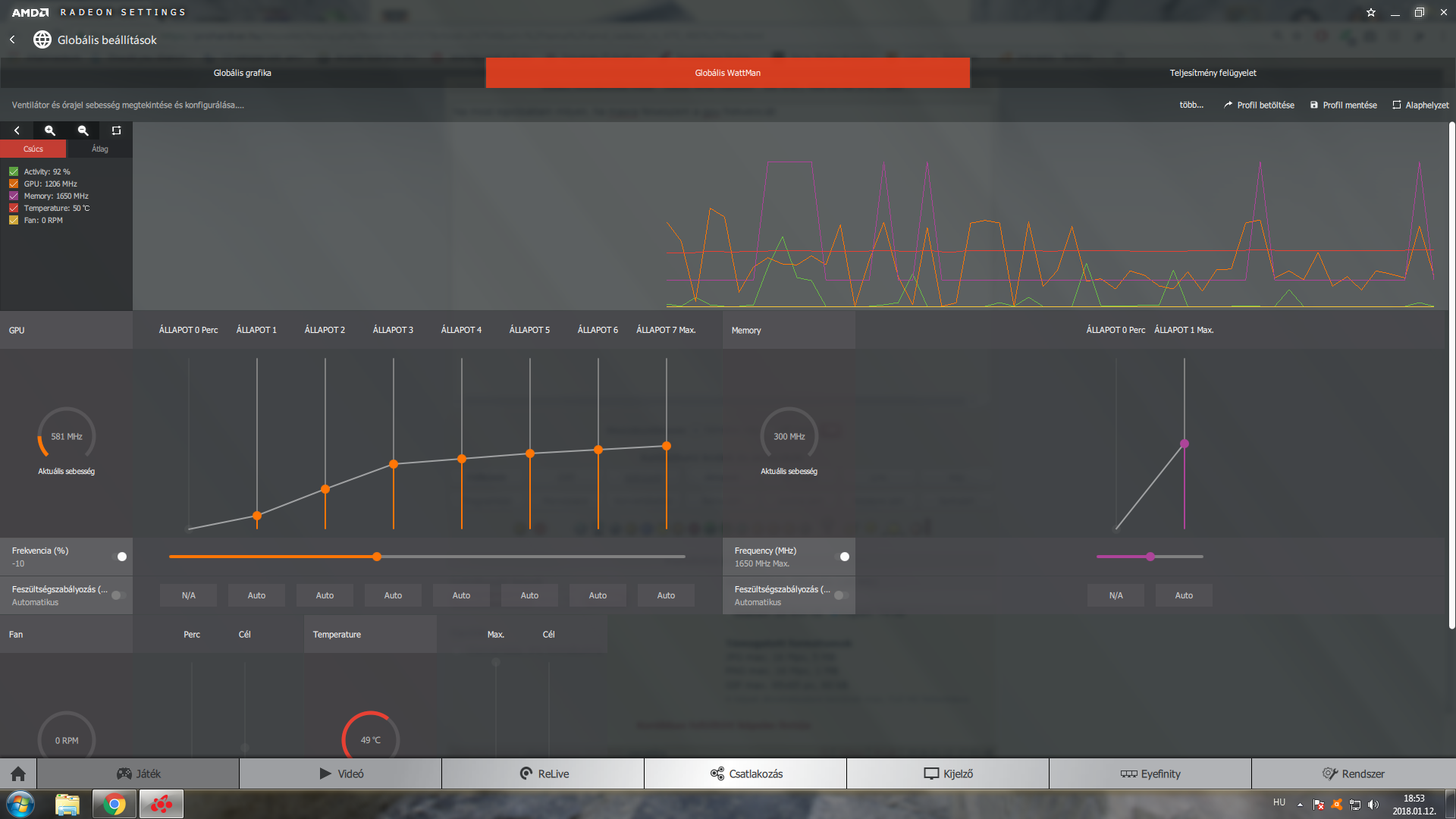This screenshot has height=819, width=1456.
Task: Select the Átlag graph mode
Action: pyautogui.click(x=100, y=149)
